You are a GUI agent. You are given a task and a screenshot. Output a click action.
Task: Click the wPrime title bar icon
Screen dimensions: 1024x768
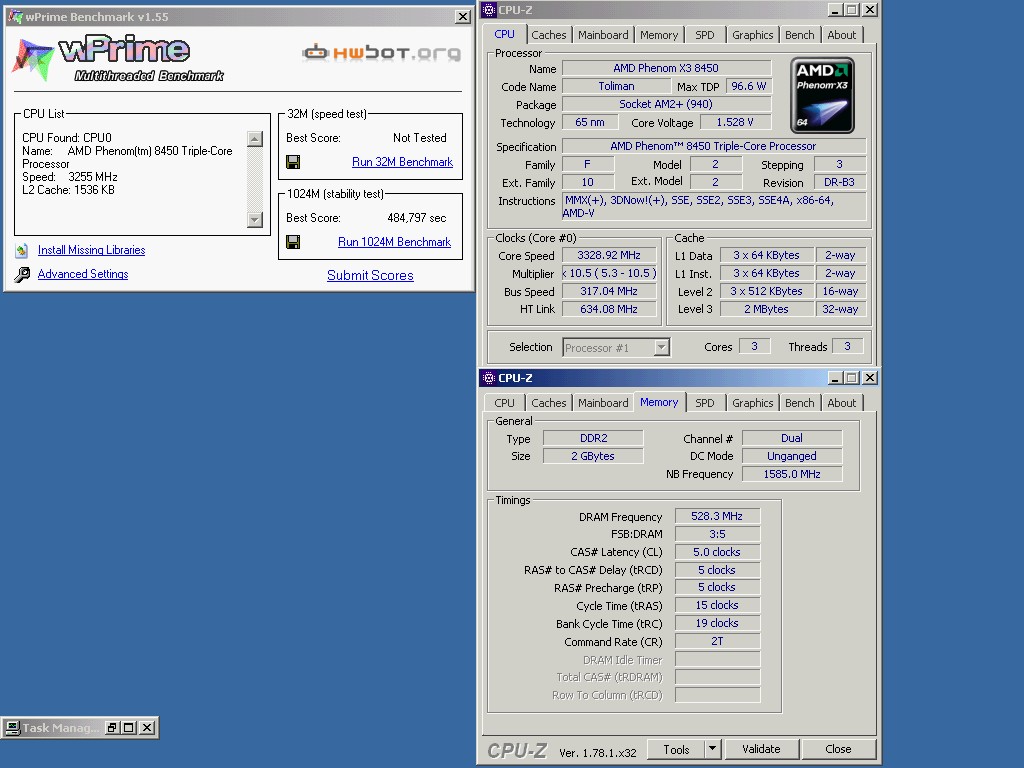point(15,17)
